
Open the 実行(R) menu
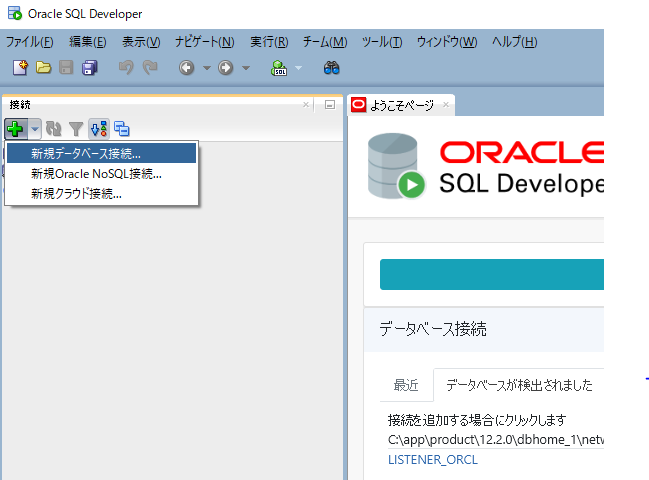point(269,42)
